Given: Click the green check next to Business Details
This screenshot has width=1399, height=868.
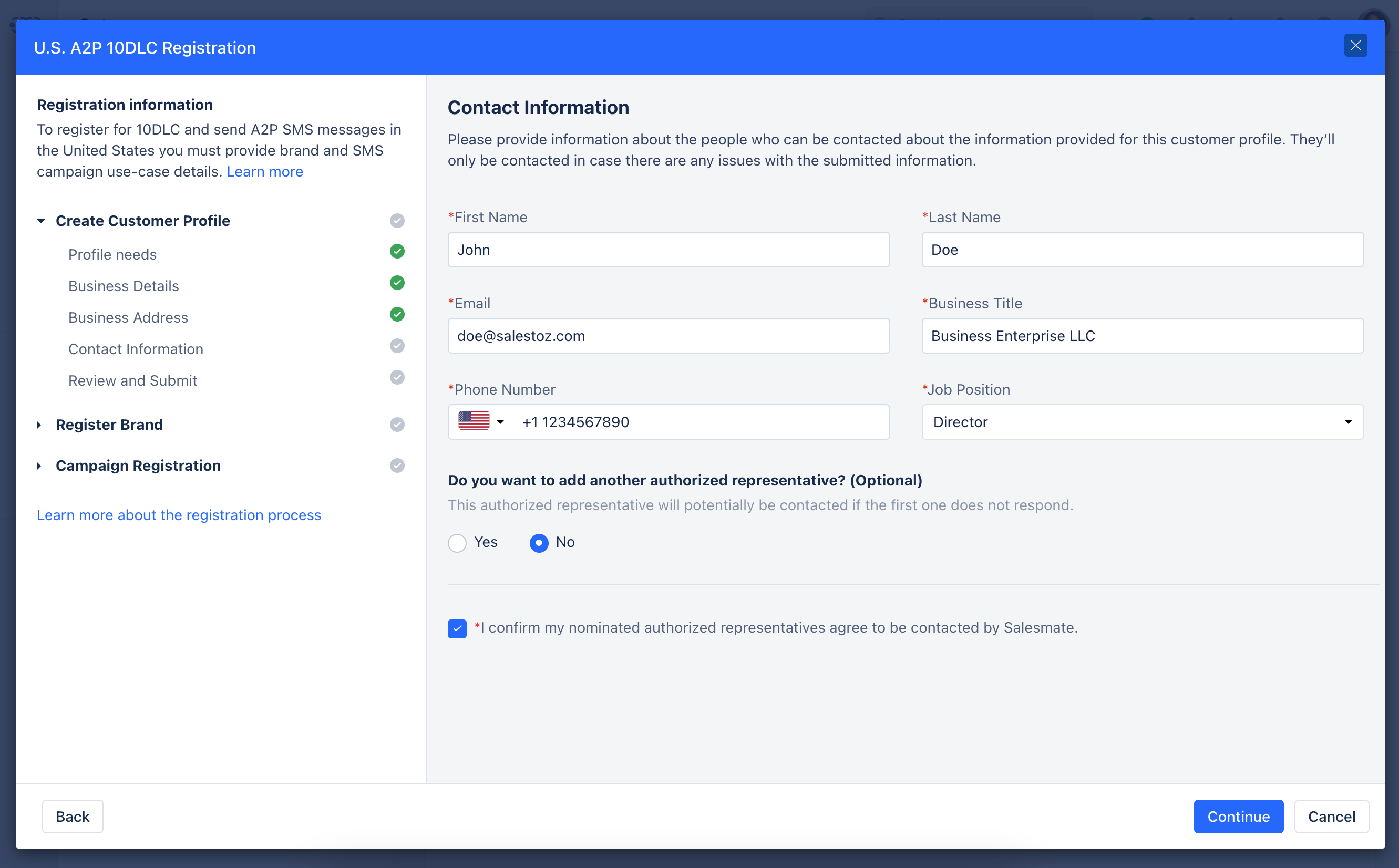Looking at the screenshot, I should (x=397, y=283).
